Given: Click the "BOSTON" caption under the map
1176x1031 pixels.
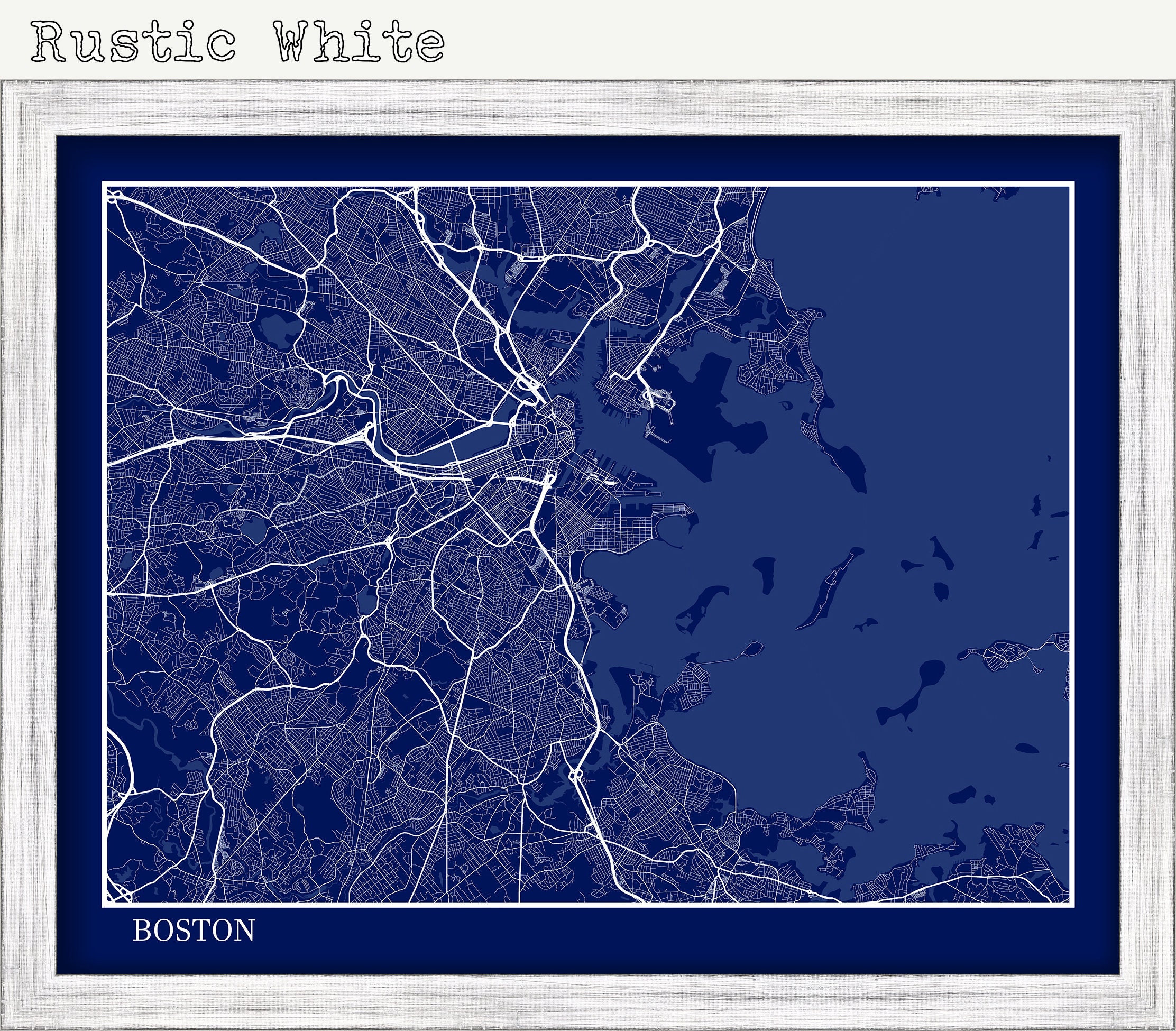Looking at the screenshot, I should tap(194, 931).
